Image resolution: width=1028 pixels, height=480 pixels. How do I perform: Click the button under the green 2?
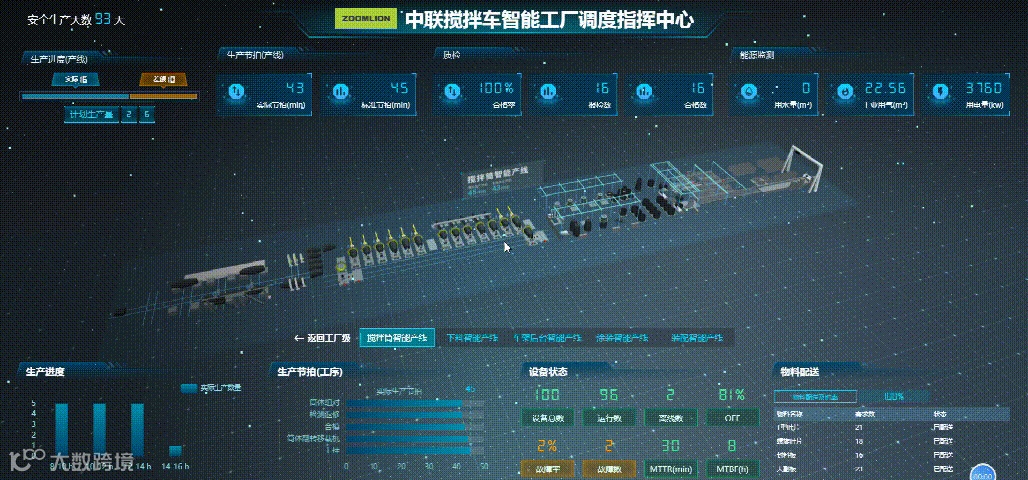click(671, 418)
